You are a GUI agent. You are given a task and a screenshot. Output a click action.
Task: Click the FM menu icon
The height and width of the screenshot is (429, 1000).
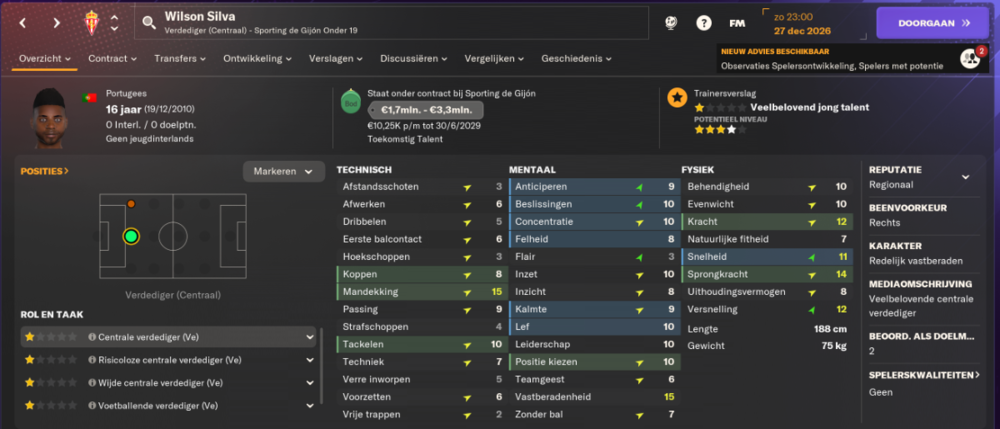(737, 23)
